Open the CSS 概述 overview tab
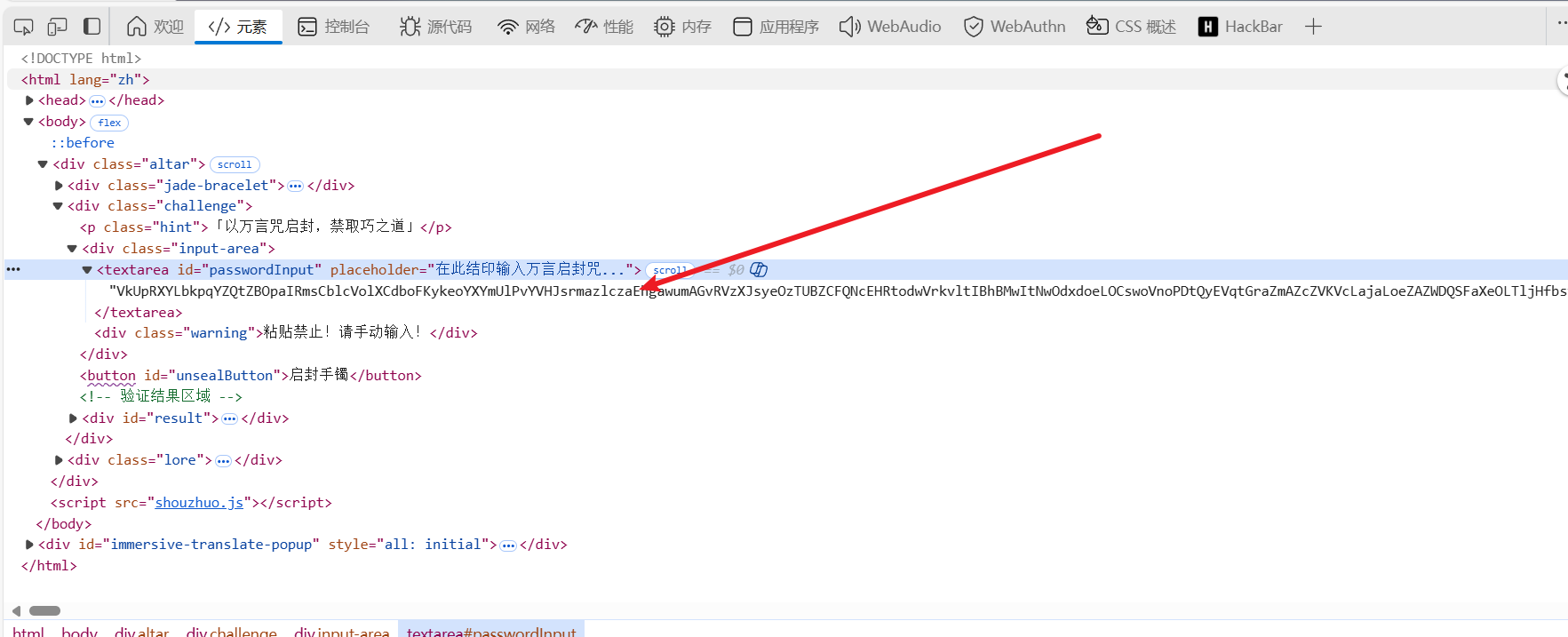 1131,27
